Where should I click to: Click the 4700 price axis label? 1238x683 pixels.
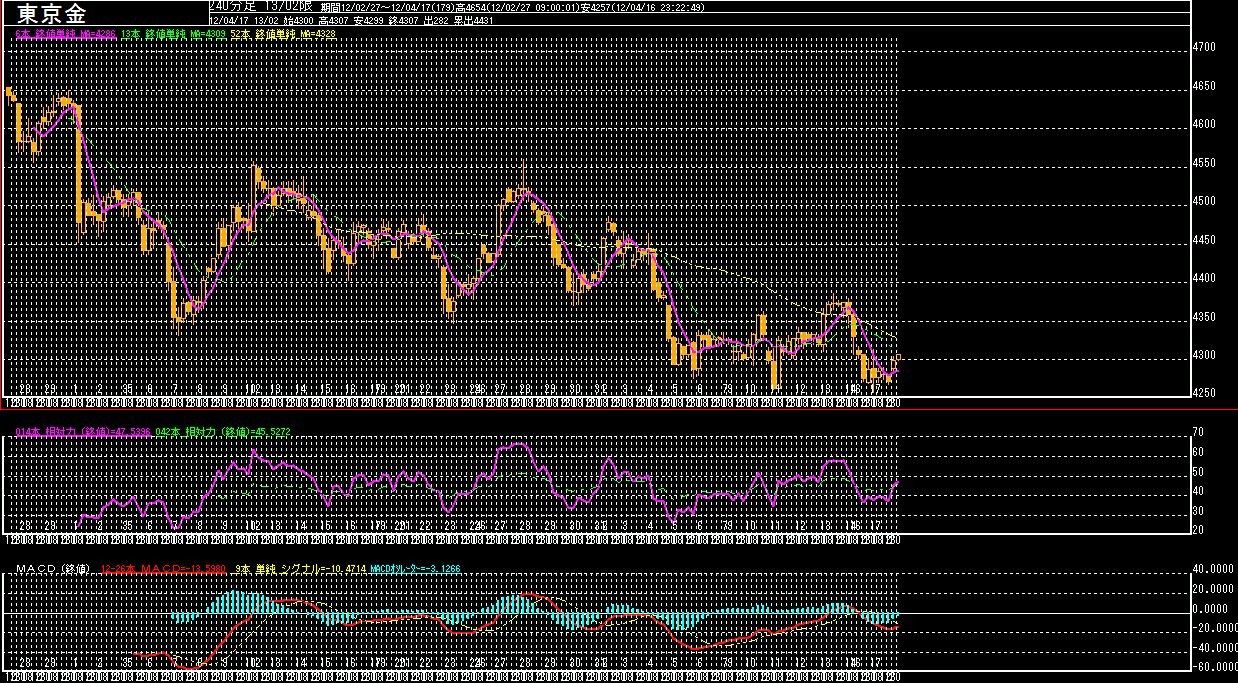pyautogui.click(x=1203, y=47)
